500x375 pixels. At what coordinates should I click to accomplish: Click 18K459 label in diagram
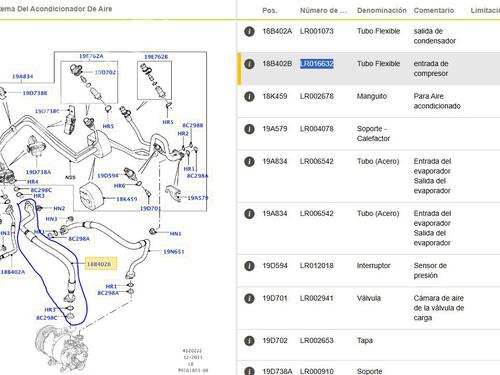point(127,199)
